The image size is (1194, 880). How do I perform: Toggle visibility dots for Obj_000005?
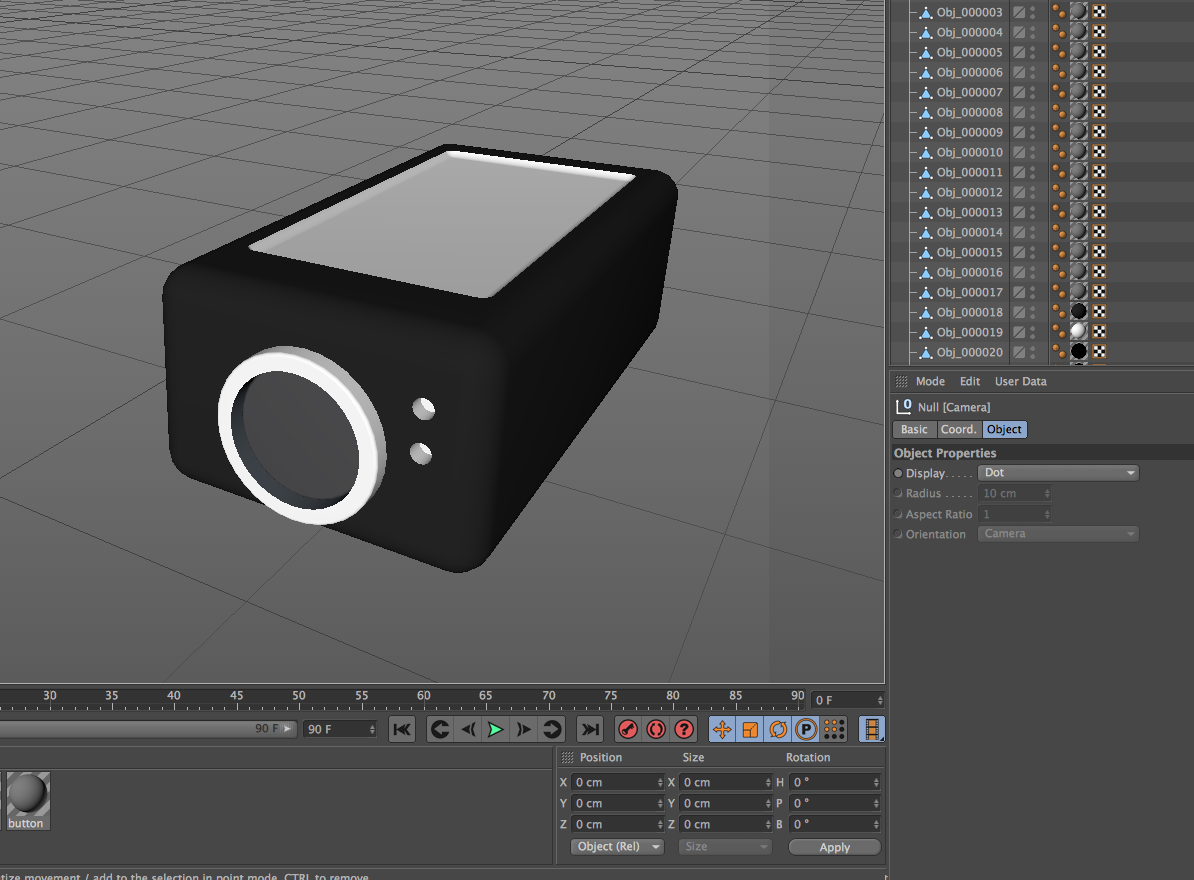(1033, 52)
